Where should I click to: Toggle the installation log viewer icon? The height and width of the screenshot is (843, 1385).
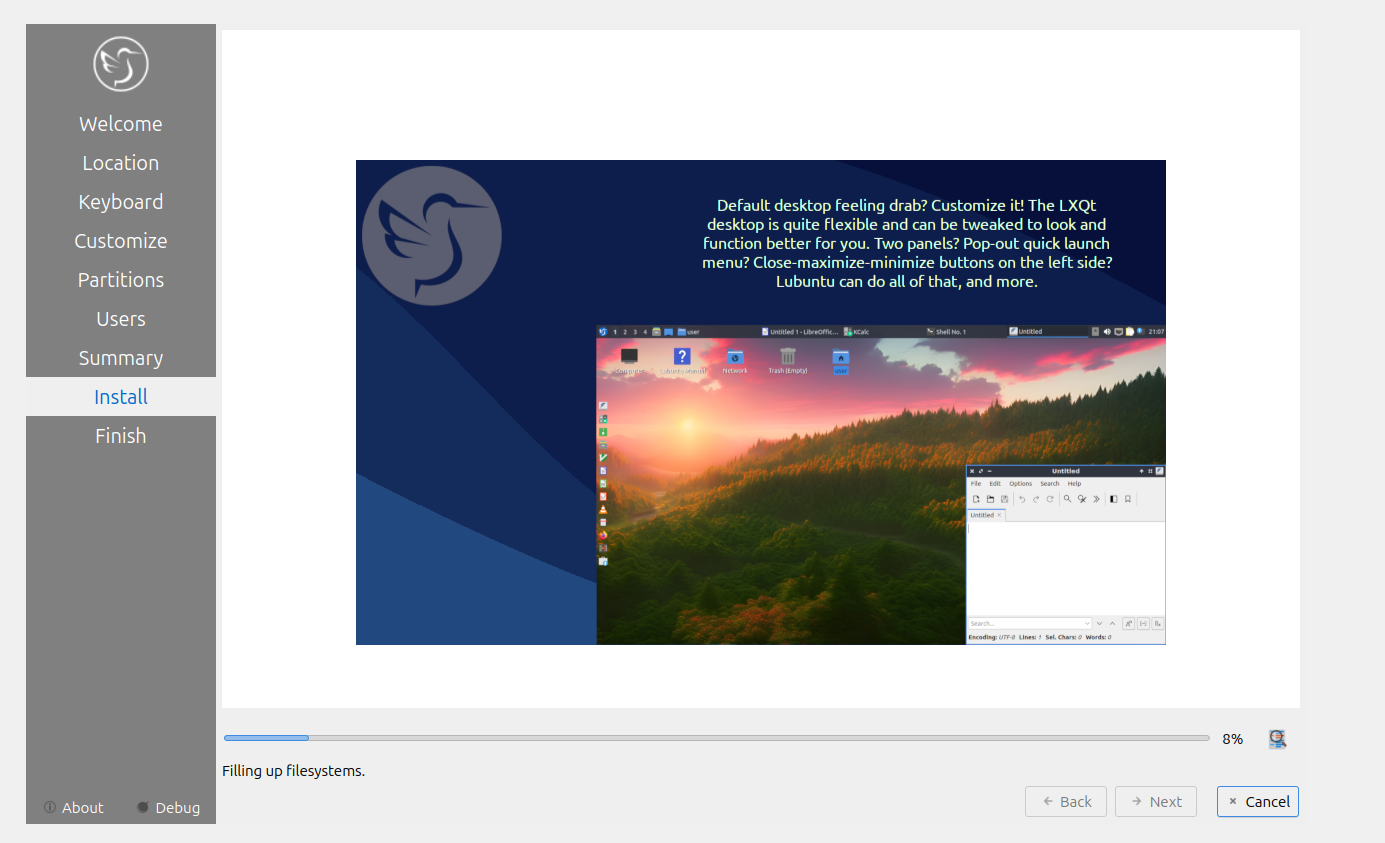pos(1277,739)
